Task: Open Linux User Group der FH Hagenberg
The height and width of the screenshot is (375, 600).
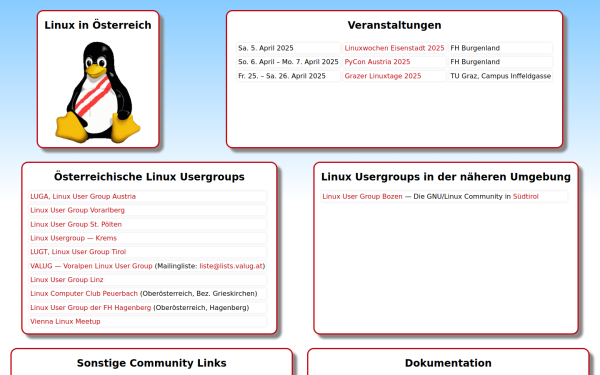Action: pyautogui.click(x=91, y=308)
